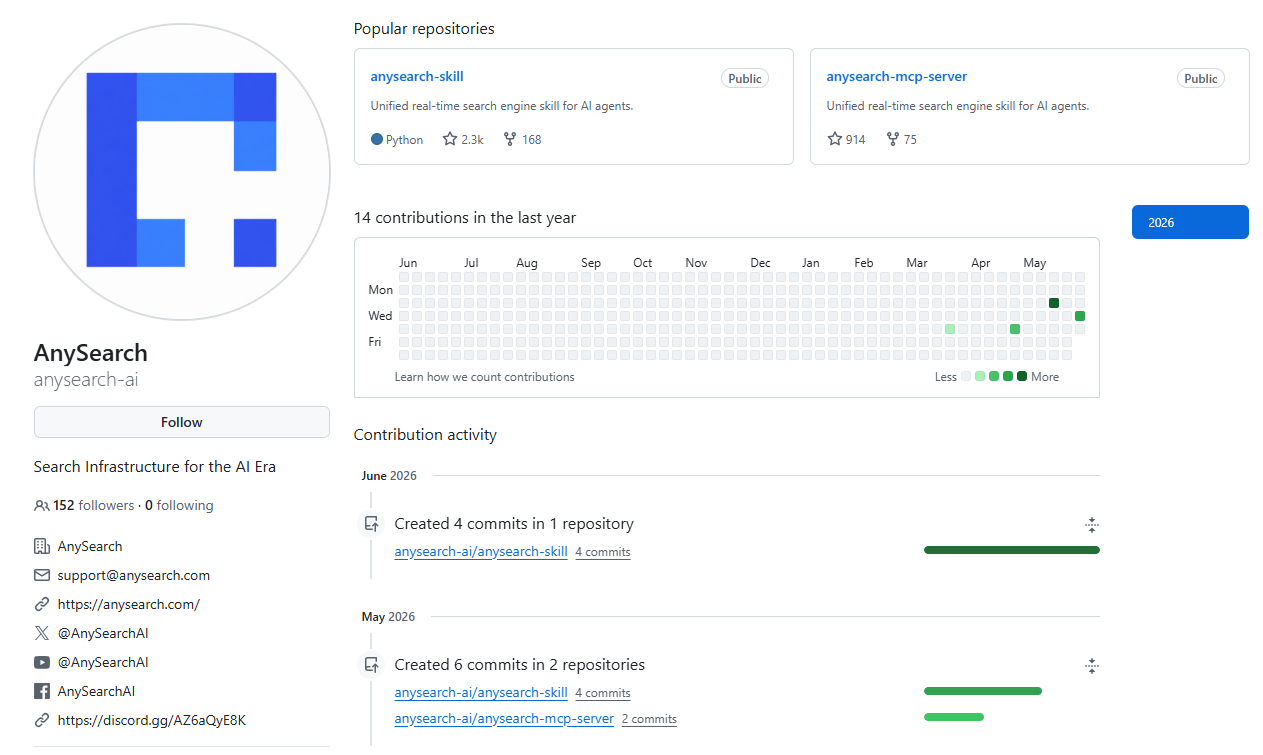Open 2 commits link for anysearch-mcp-server

649,719
